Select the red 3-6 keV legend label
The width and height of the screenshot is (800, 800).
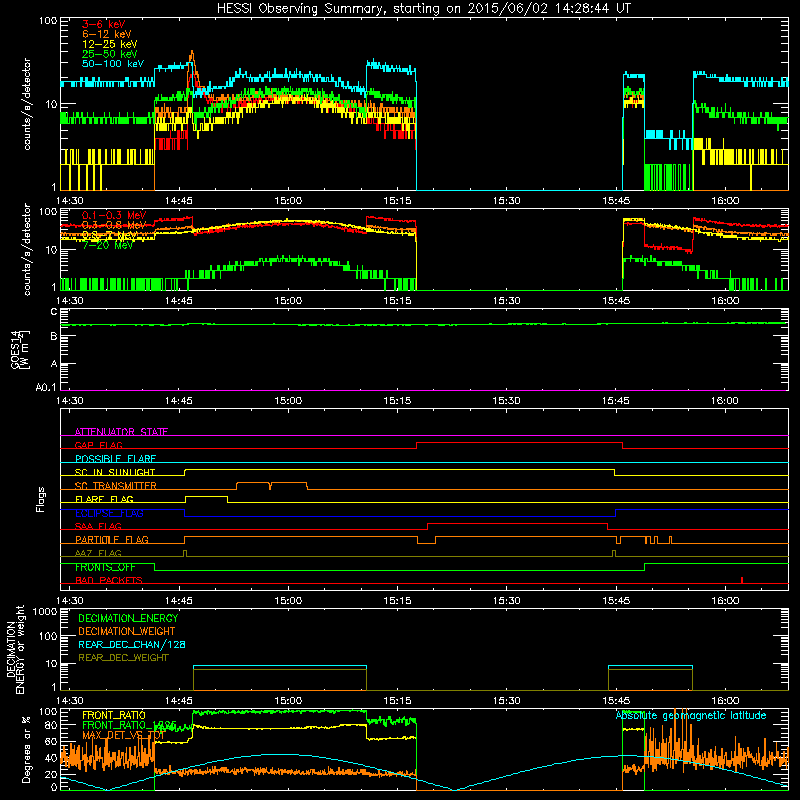pos(104,24)
